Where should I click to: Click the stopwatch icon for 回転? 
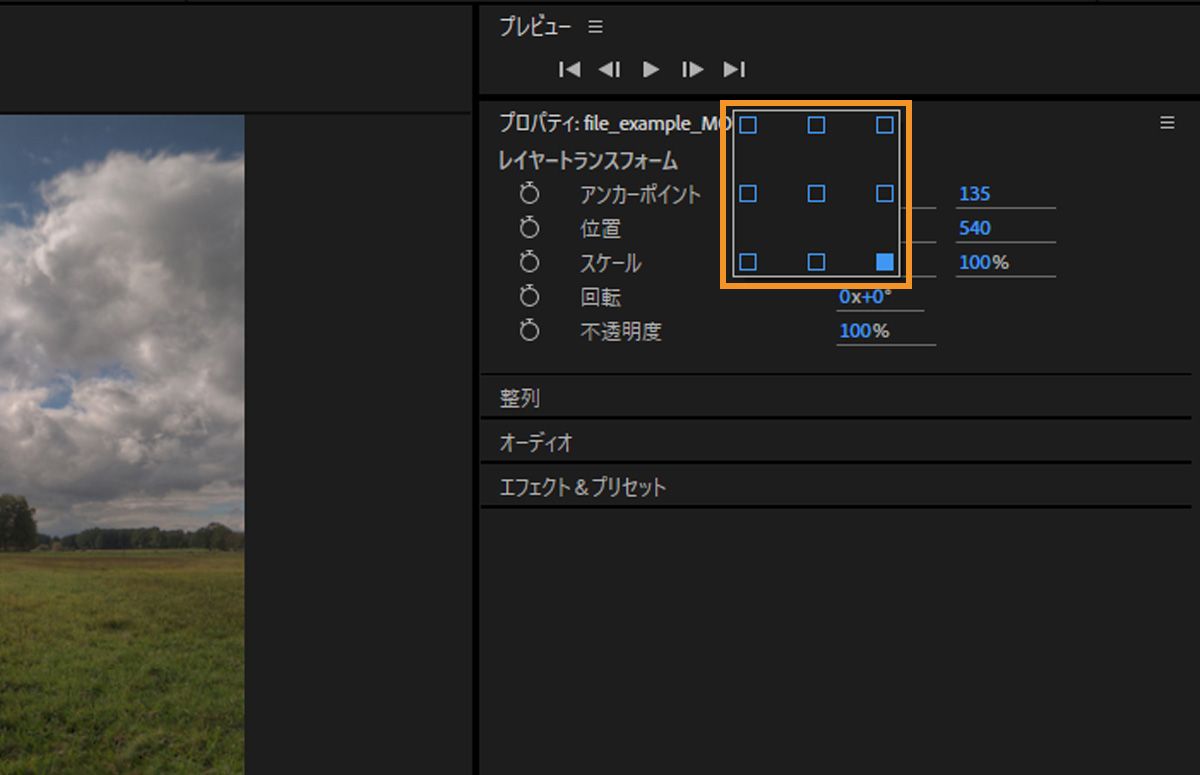[x=529, y=296]
